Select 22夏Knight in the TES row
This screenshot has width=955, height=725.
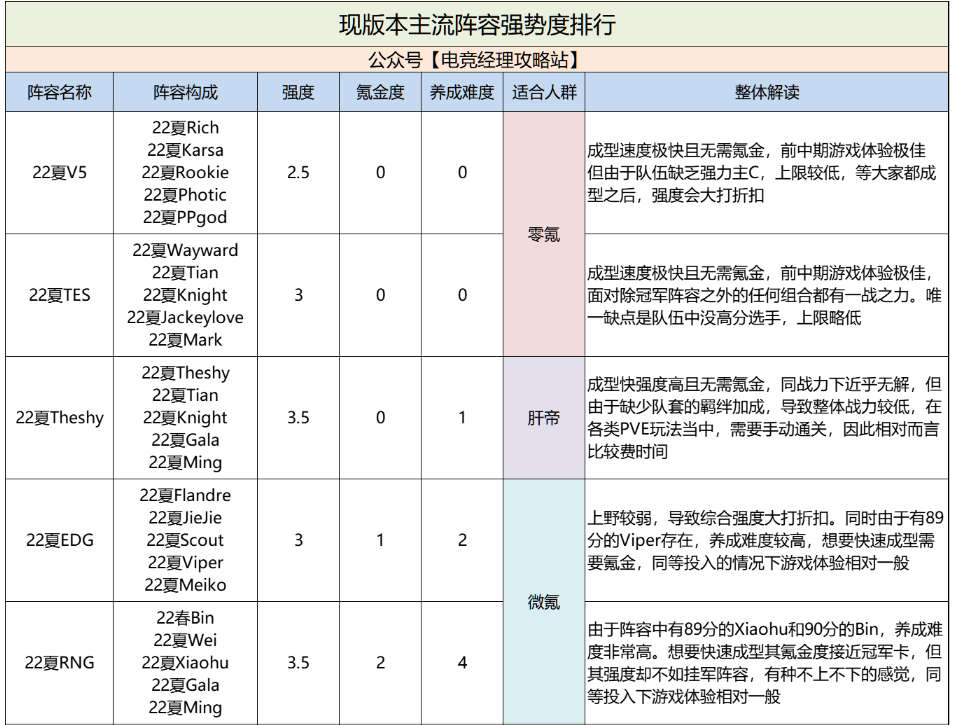point(185,295)
